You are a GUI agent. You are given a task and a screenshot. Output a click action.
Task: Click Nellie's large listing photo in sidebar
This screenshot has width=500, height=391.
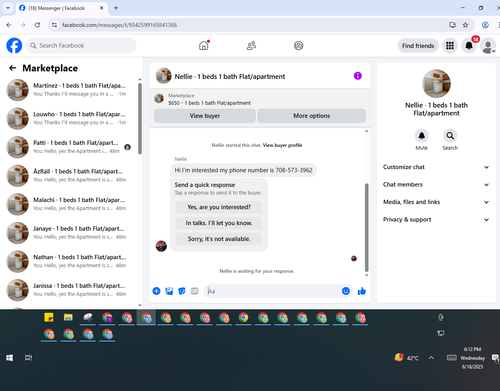click(436, 84)
